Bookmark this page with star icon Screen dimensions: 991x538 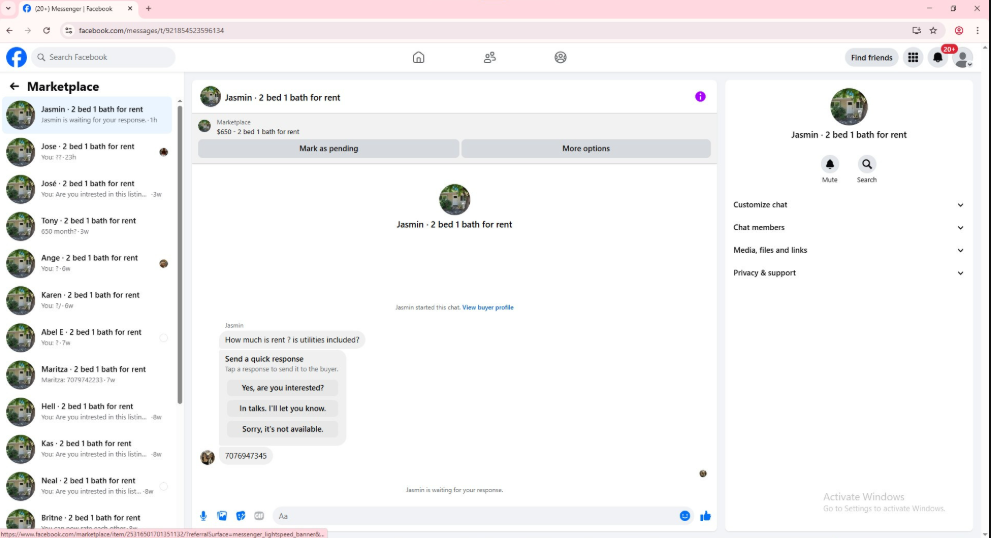click(933, 30)
